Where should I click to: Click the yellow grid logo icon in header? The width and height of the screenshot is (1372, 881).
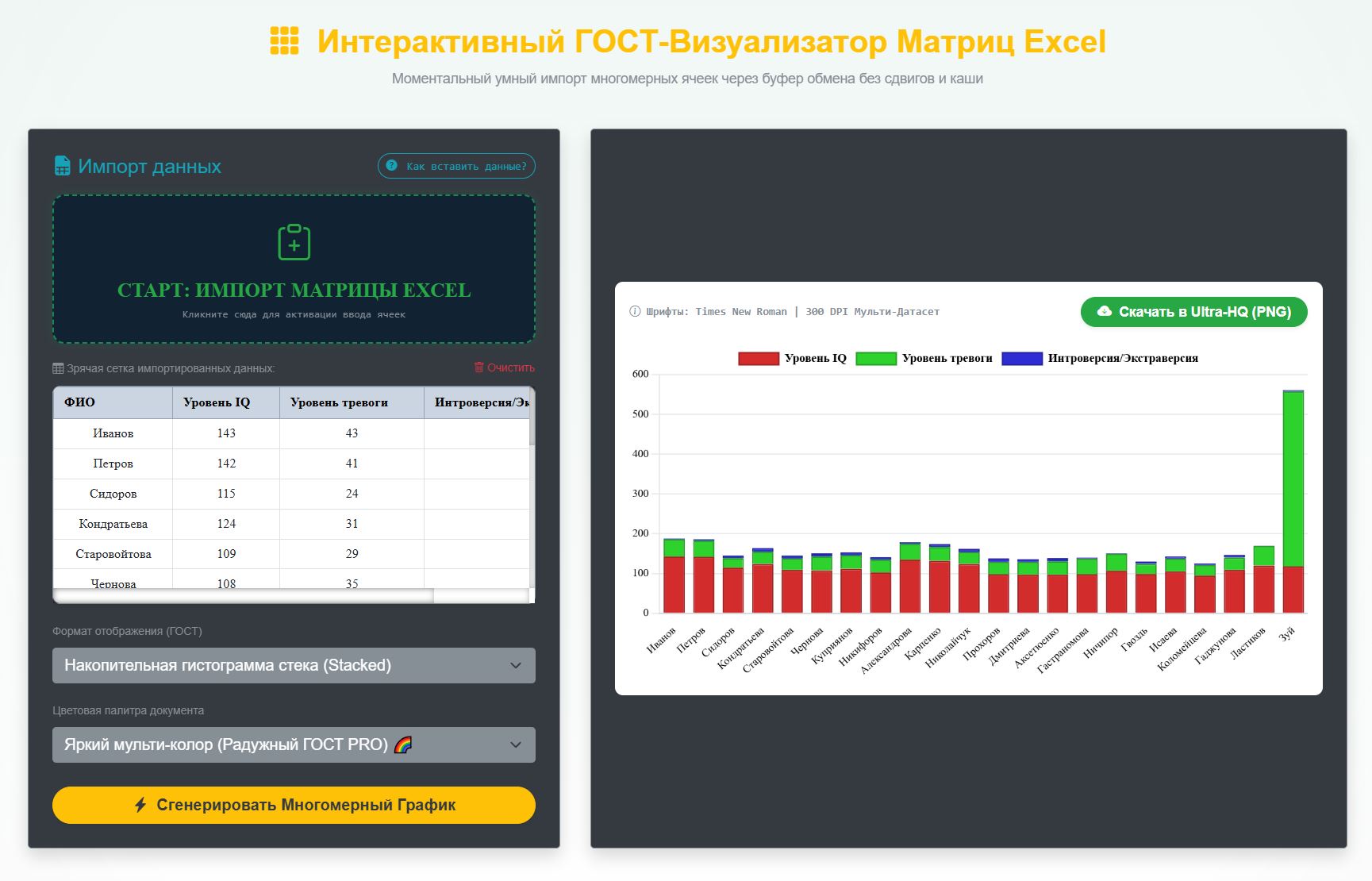285,40
